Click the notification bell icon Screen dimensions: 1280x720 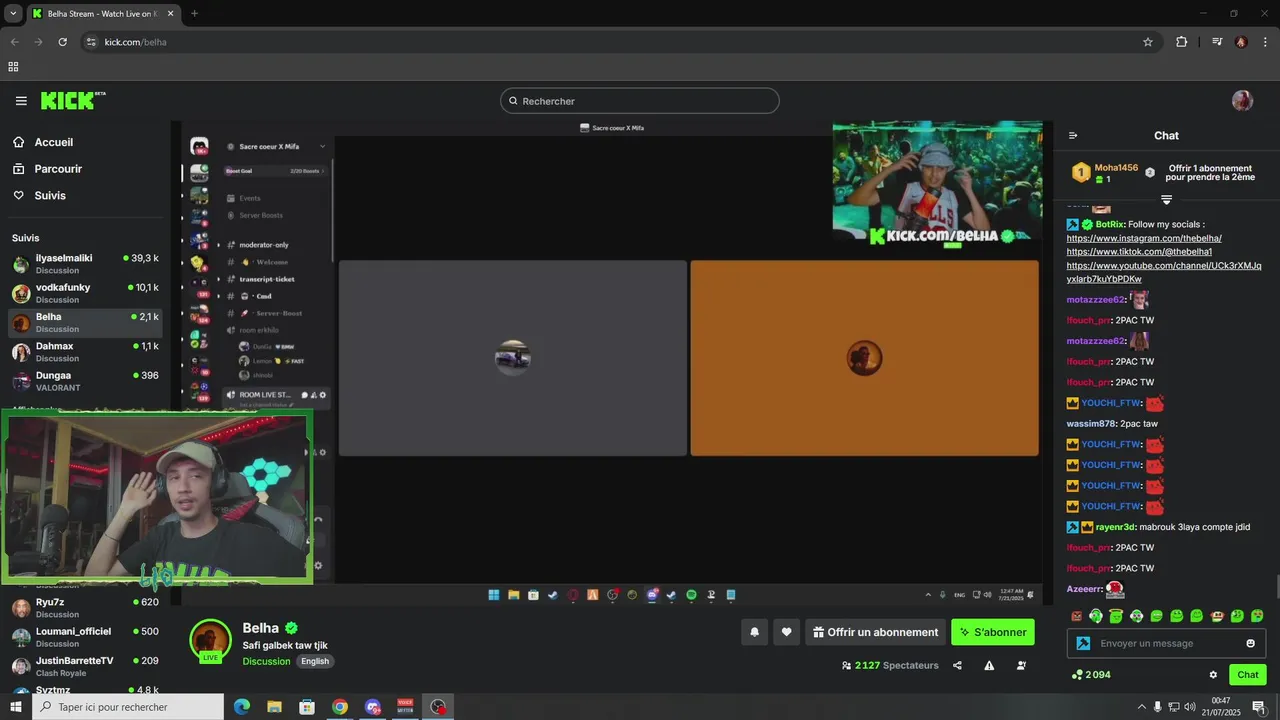[x=754, y=632]
